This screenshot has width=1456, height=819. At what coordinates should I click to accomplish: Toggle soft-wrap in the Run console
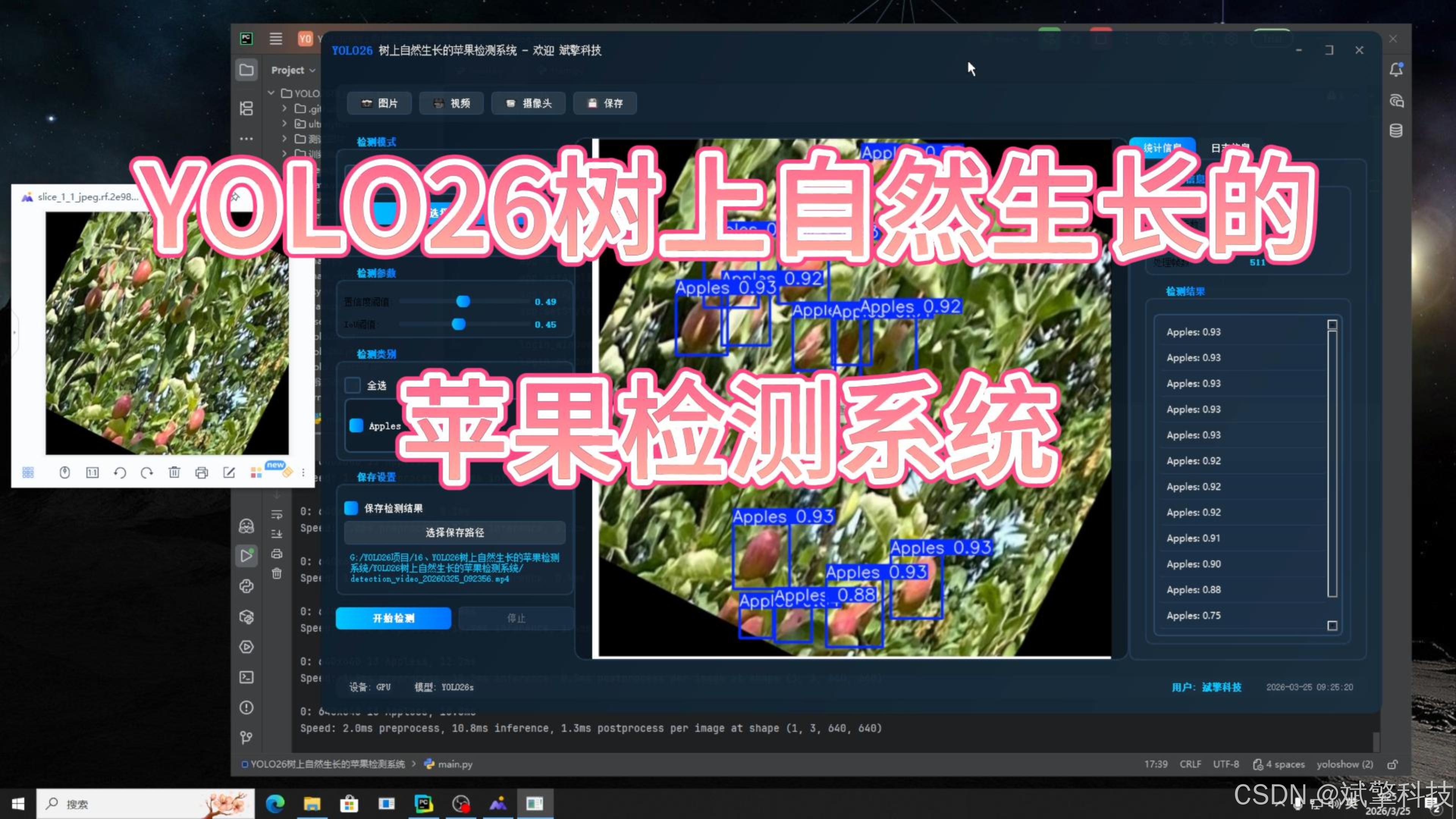(x=277, y=515)
